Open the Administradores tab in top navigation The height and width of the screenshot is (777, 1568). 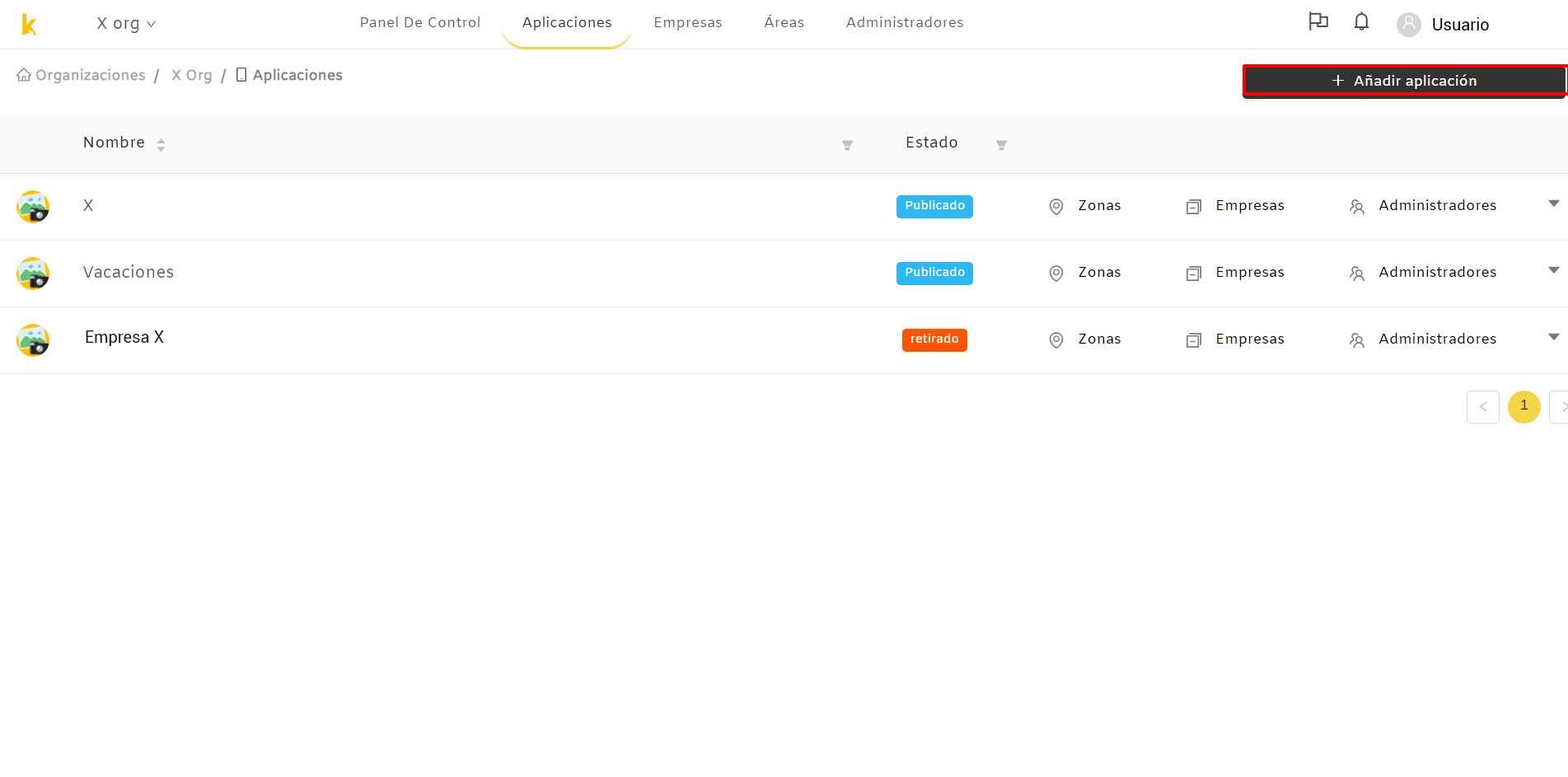click(905, 22)
